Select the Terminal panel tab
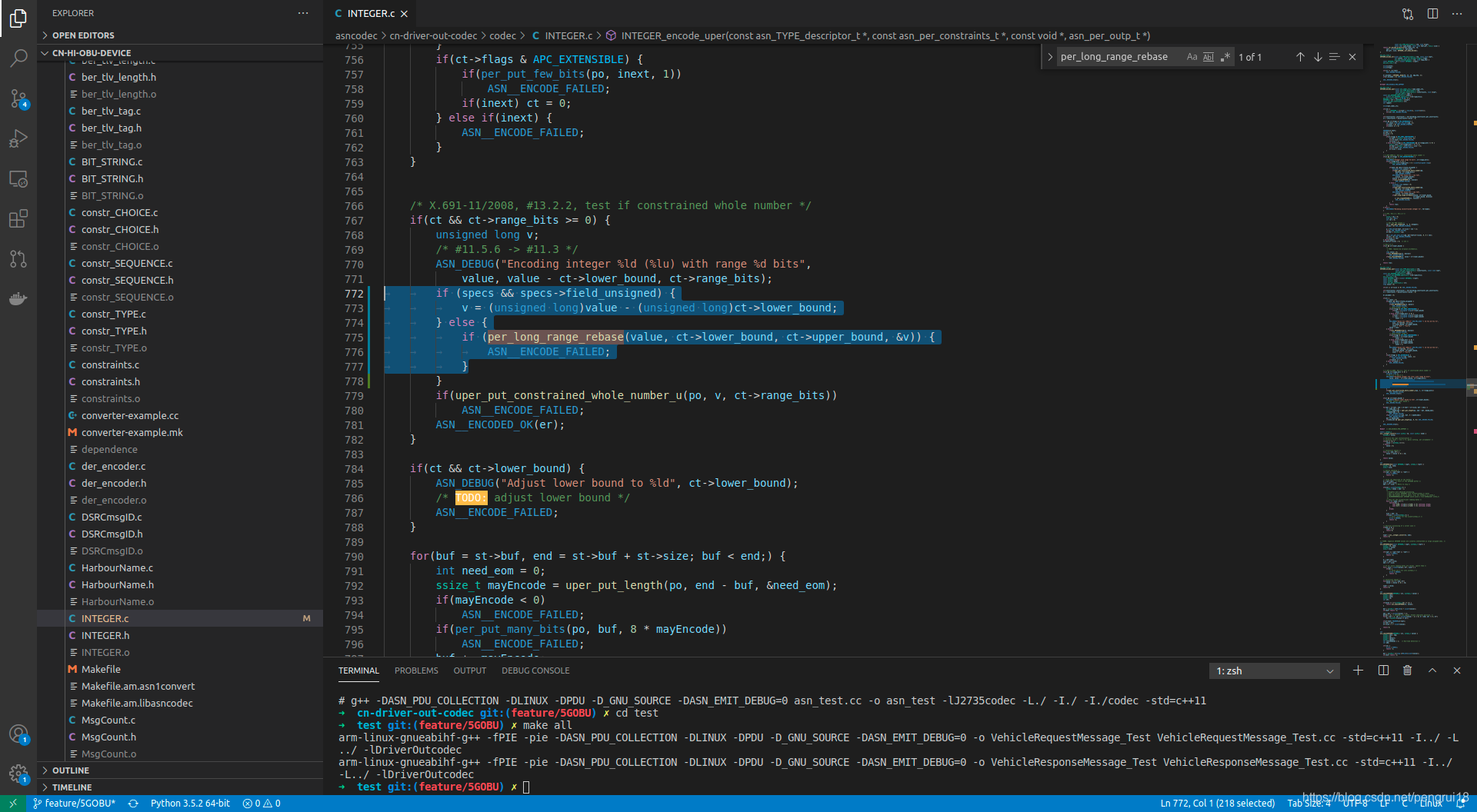The height and width of the screenshot is (812, 1477). coord(358,671)
